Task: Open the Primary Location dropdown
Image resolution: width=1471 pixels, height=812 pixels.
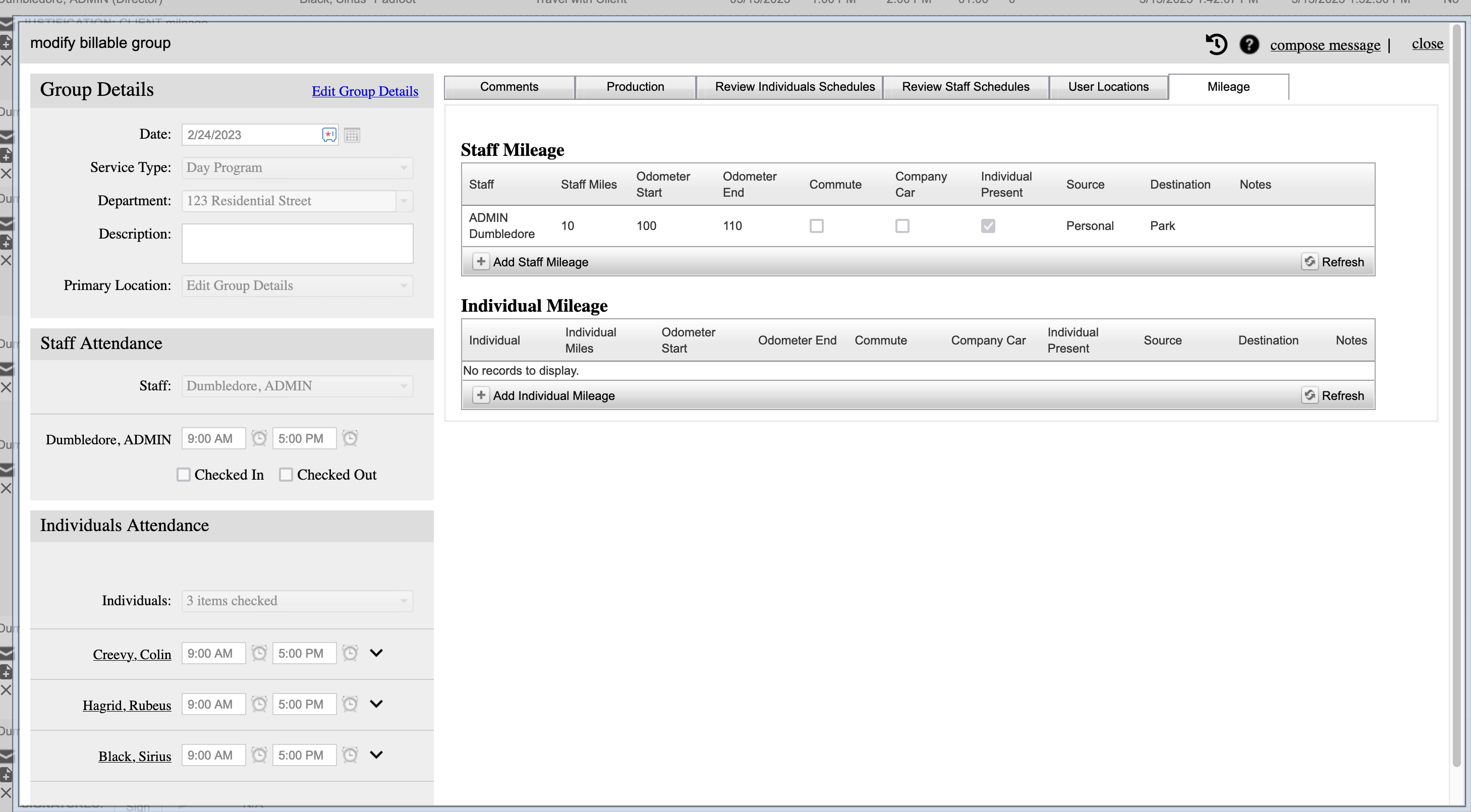Action: [297, 285]
